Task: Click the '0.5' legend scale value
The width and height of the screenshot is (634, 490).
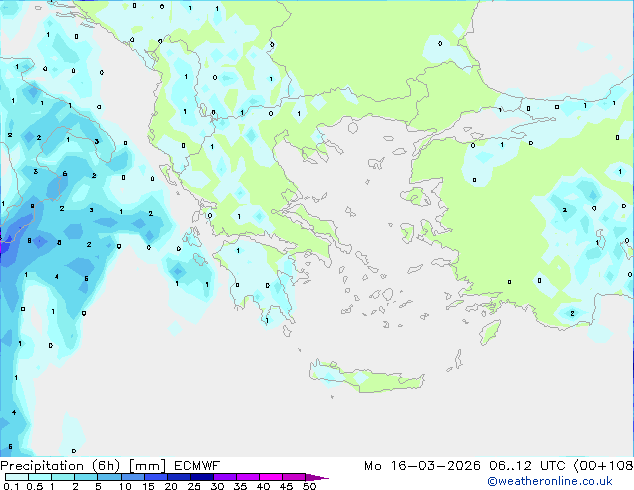Action: click(x=35, y=486)
